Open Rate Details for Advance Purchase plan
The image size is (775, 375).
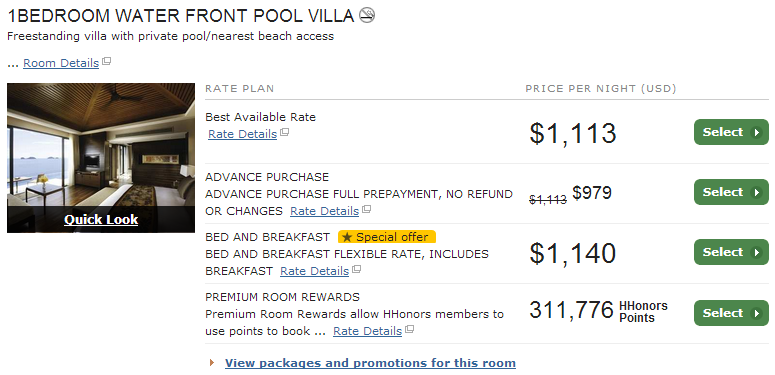(324, 211)
